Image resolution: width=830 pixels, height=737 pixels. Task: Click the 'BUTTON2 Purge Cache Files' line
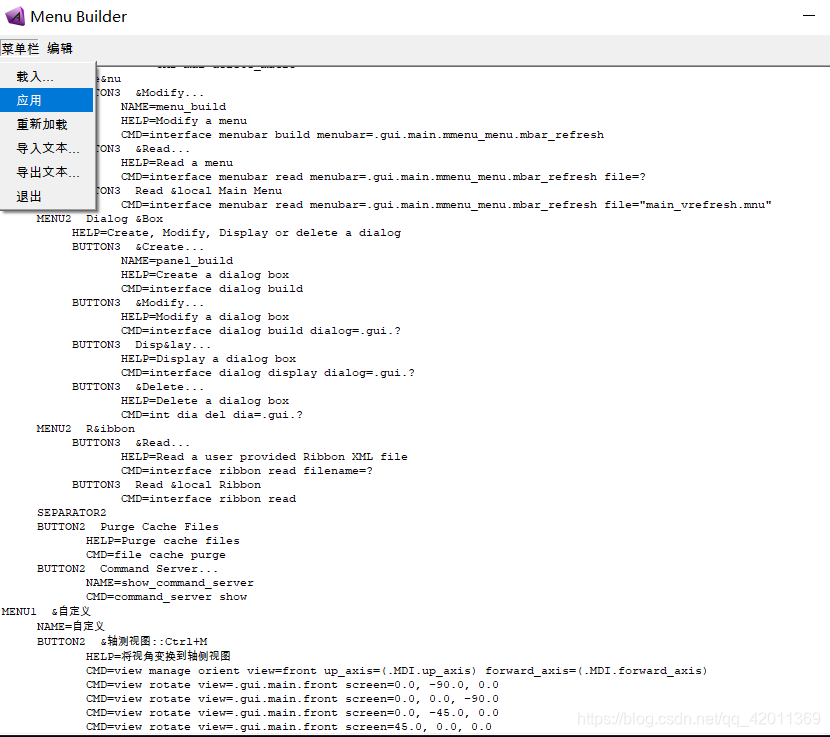tap(127, 526)
